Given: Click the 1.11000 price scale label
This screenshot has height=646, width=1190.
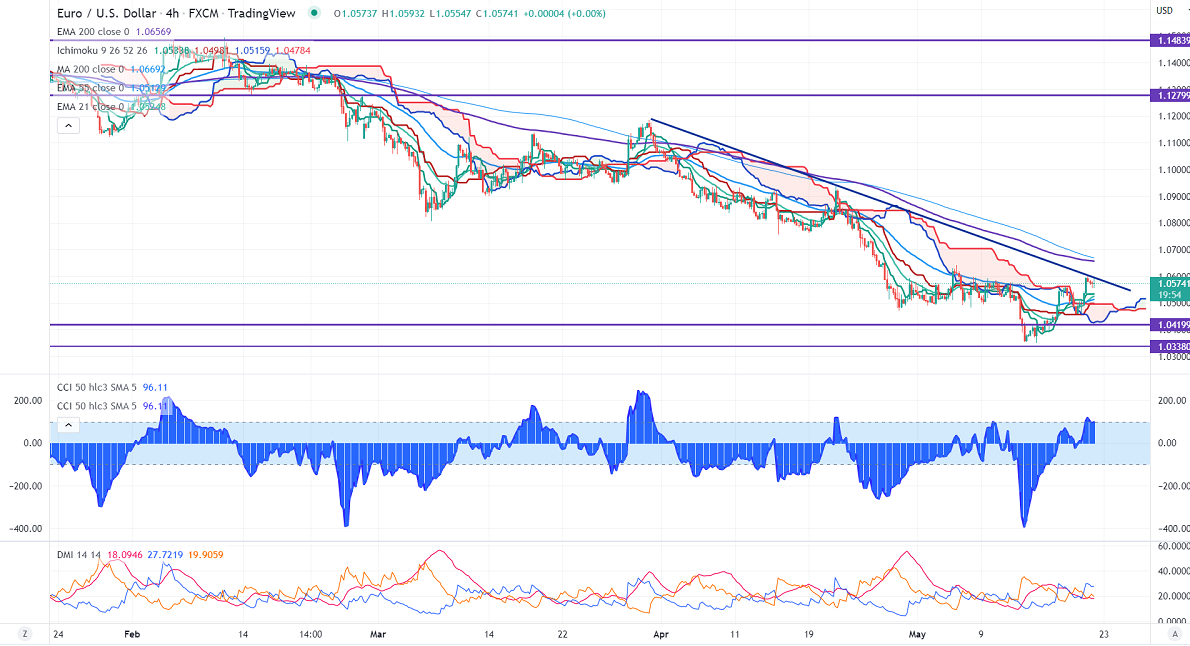Looking at the screenshot, I should pos(1173,143).
